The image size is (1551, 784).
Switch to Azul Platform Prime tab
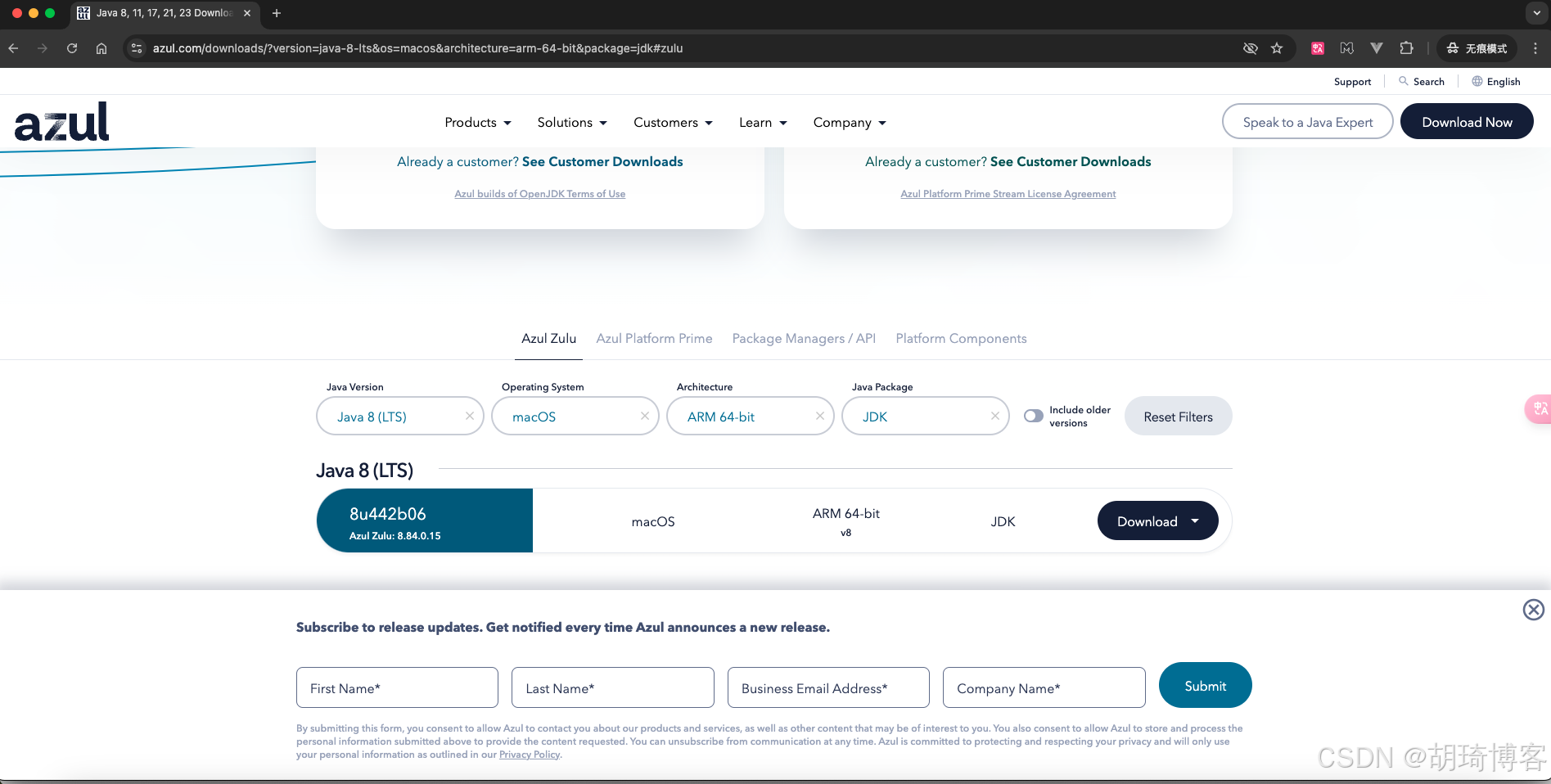[654, 339]
